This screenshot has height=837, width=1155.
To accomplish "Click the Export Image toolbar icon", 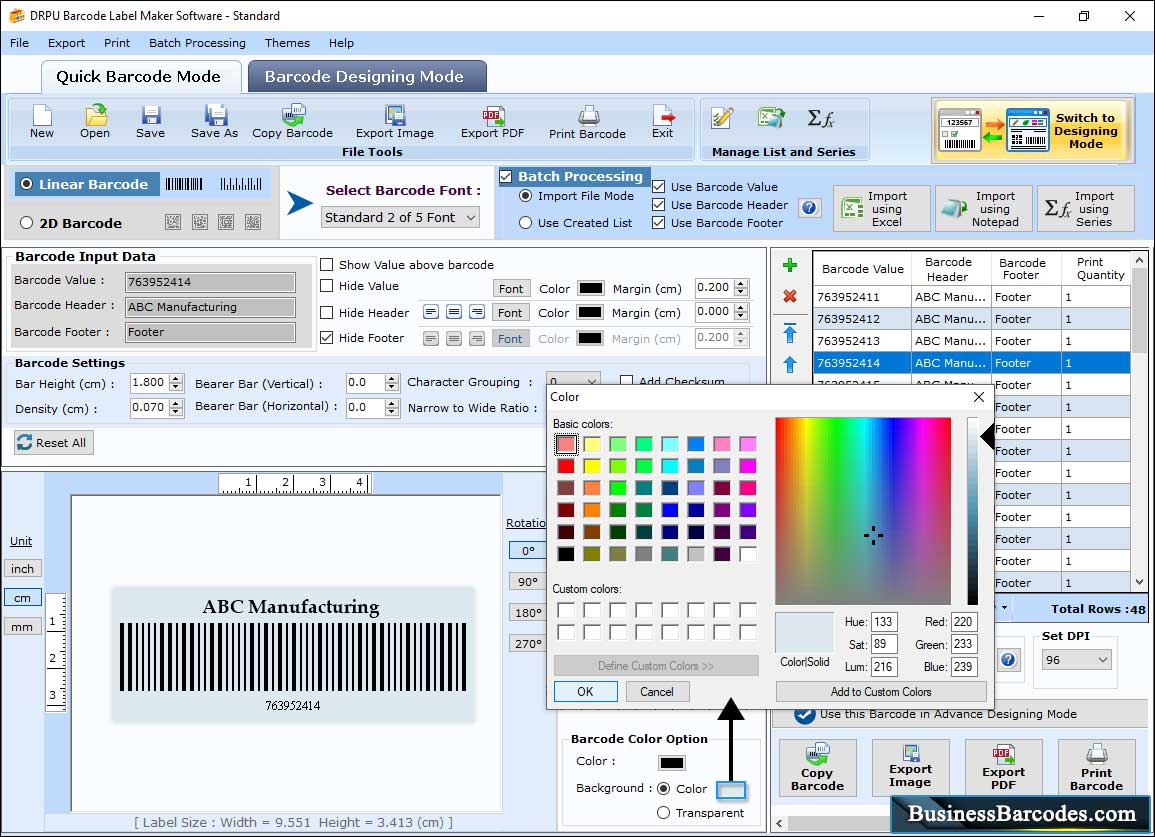I will tap(395, 121).
